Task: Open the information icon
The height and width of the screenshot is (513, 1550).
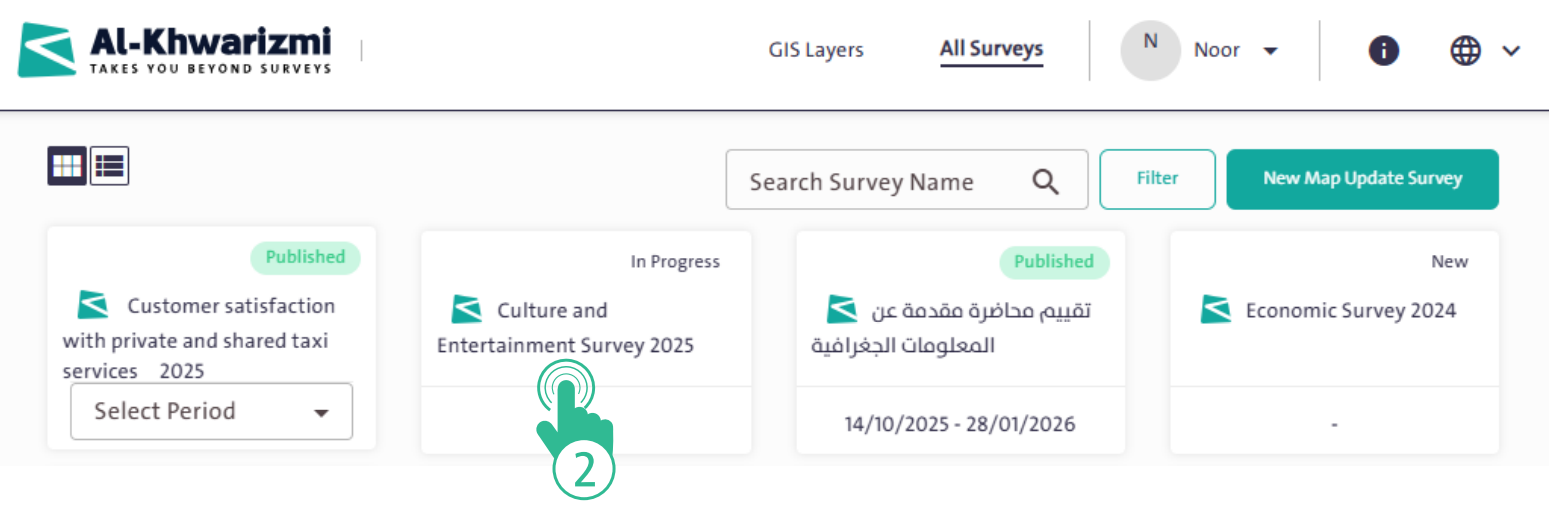Action: click(1383, 51)
